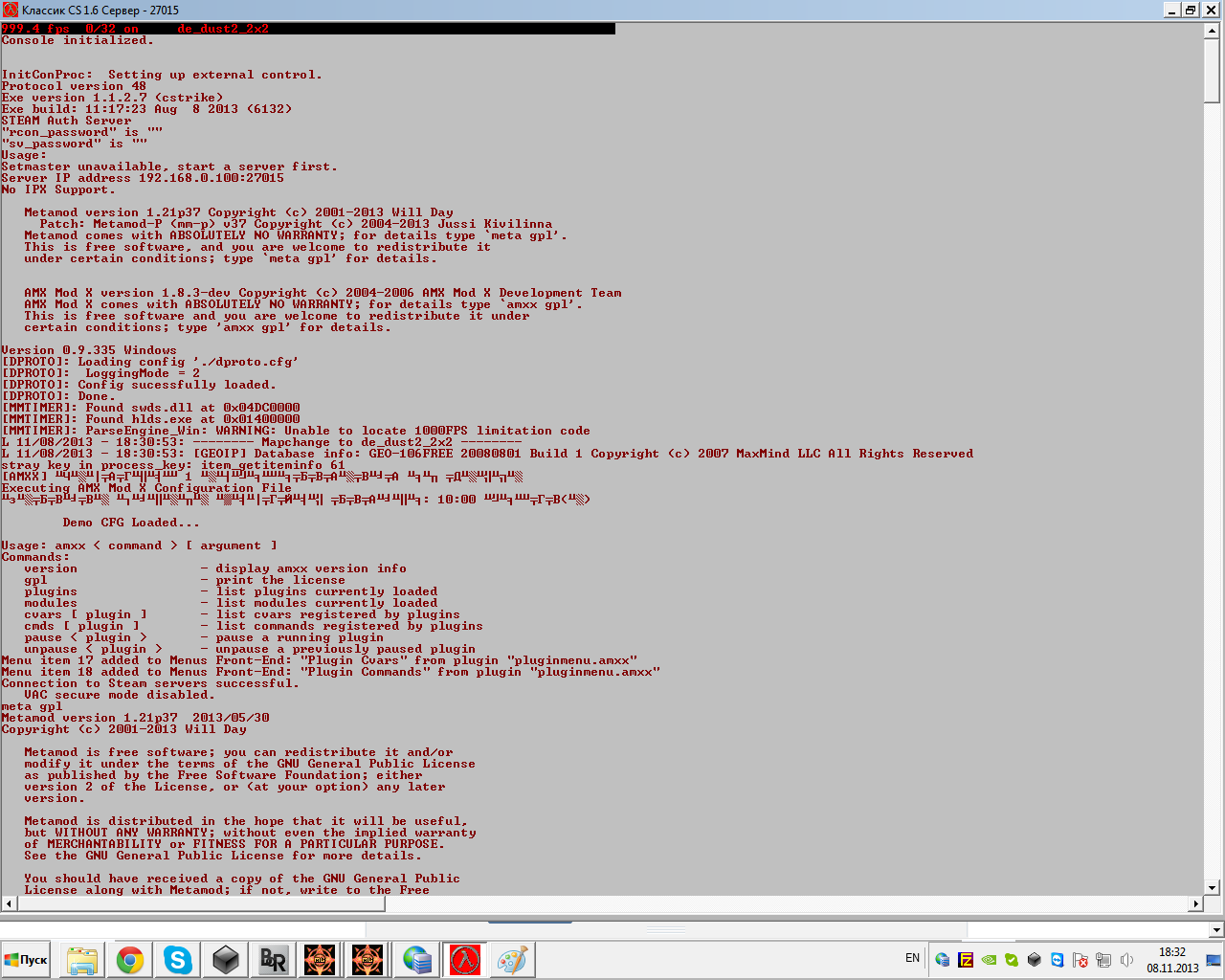This screenshot has height=980, width=1225.
Task: Focus the console command input field
Action: click(x=605, y=929)
